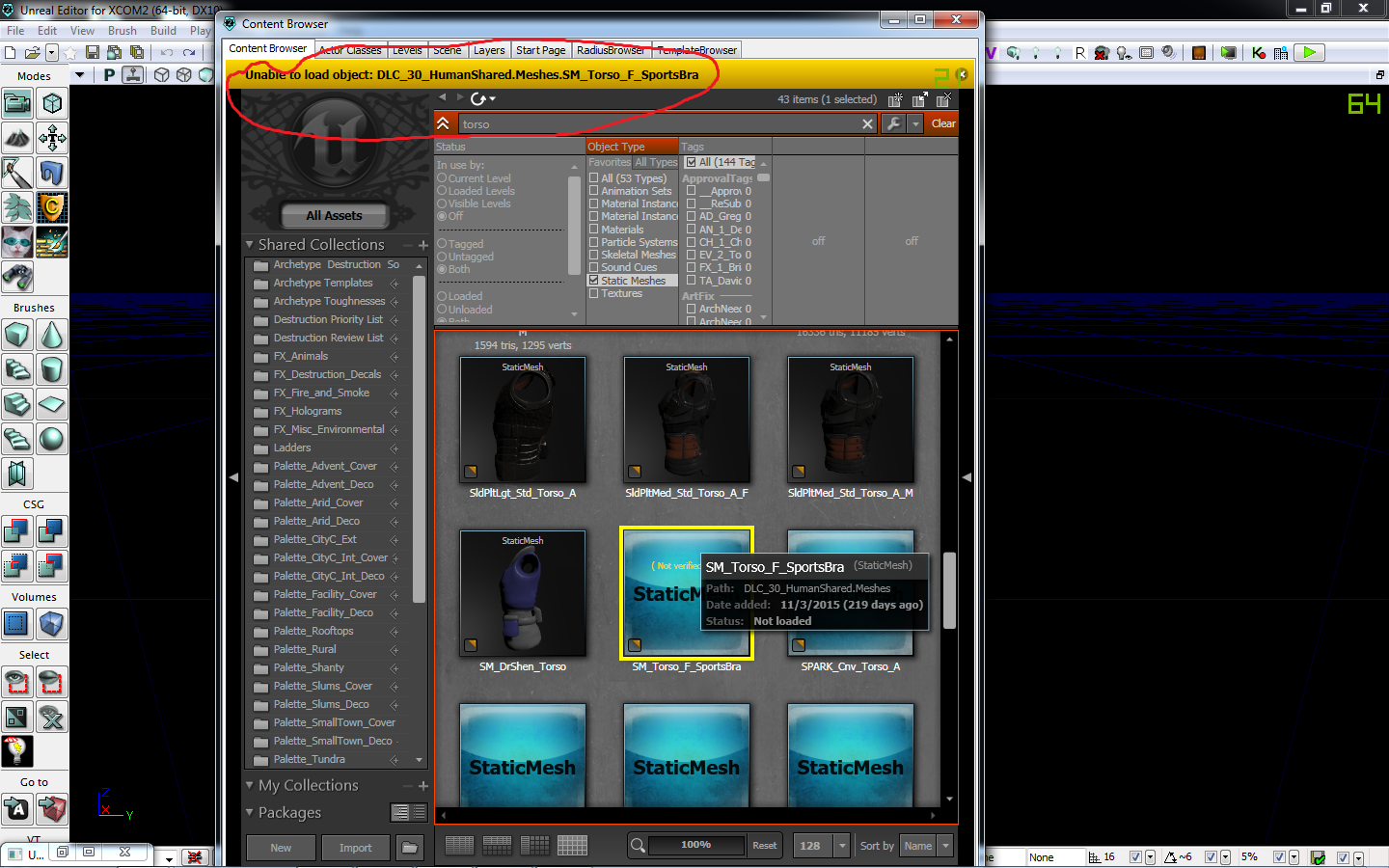Select the SM_DrShen_Torso thumbnail
Image resolution: width=1389 pixels, height=868 pixels.
click(x=523, y=594)
